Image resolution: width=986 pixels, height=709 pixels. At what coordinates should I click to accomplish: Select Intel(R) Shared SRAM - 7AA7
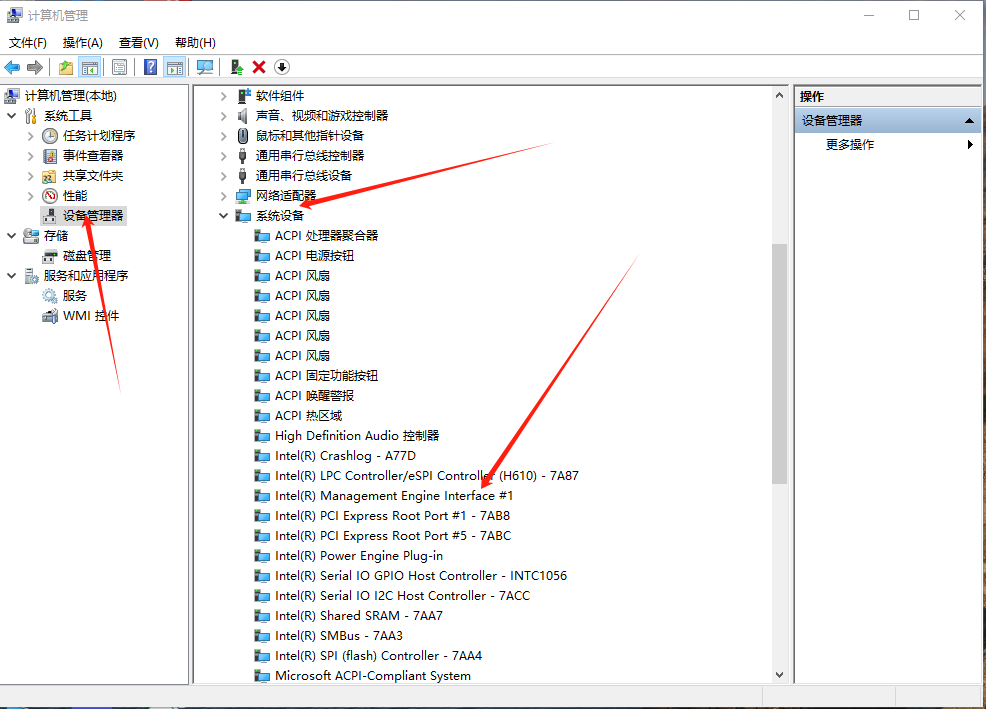tap(358, 616)
